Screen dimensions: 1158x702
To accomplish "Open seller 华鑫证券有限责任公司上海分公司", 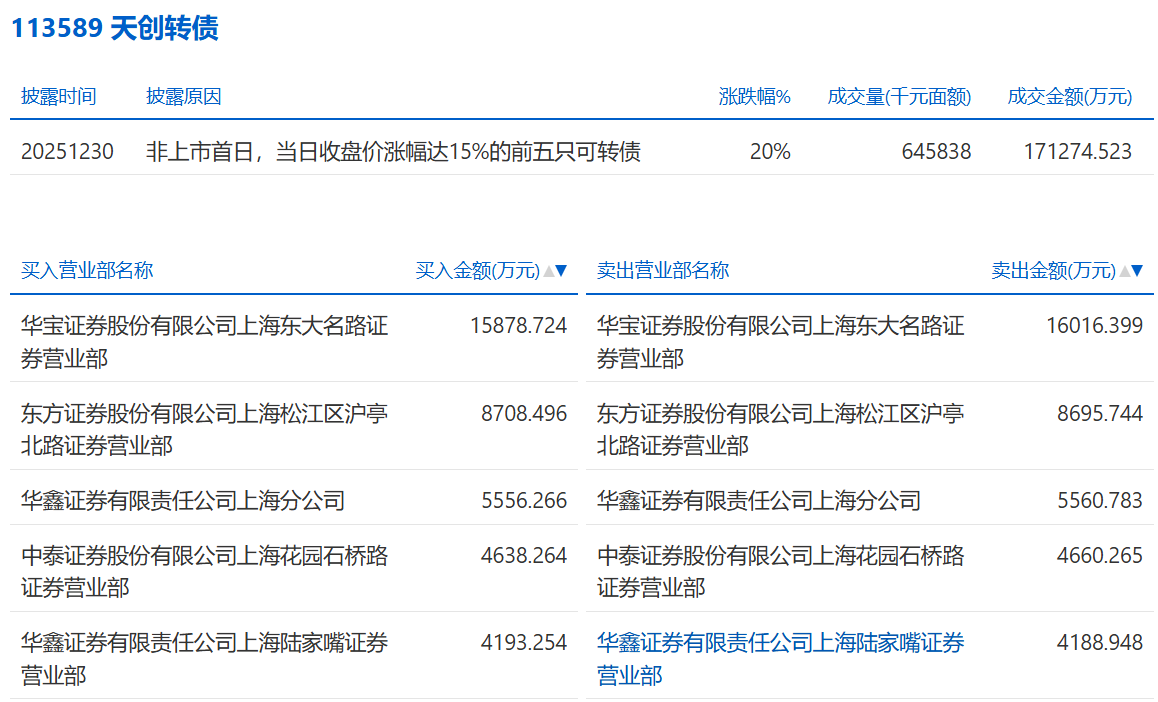I will (x=759, y=500).
